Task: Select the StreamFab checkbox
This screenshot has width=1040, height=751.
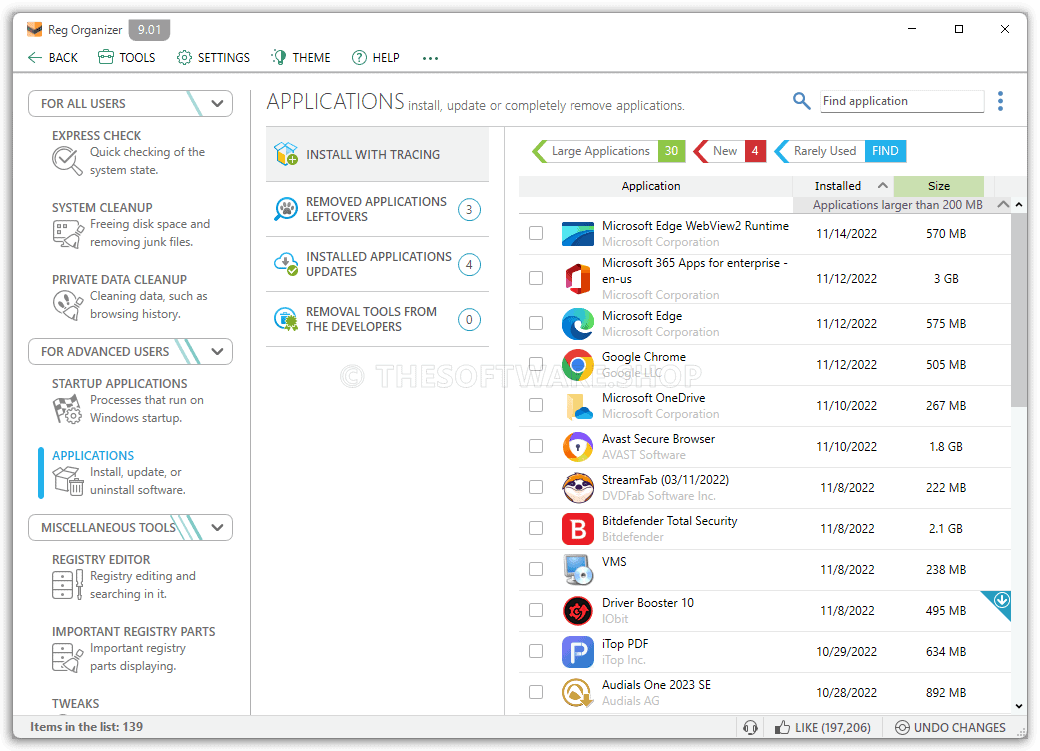Action: click(x=536, y=487)
